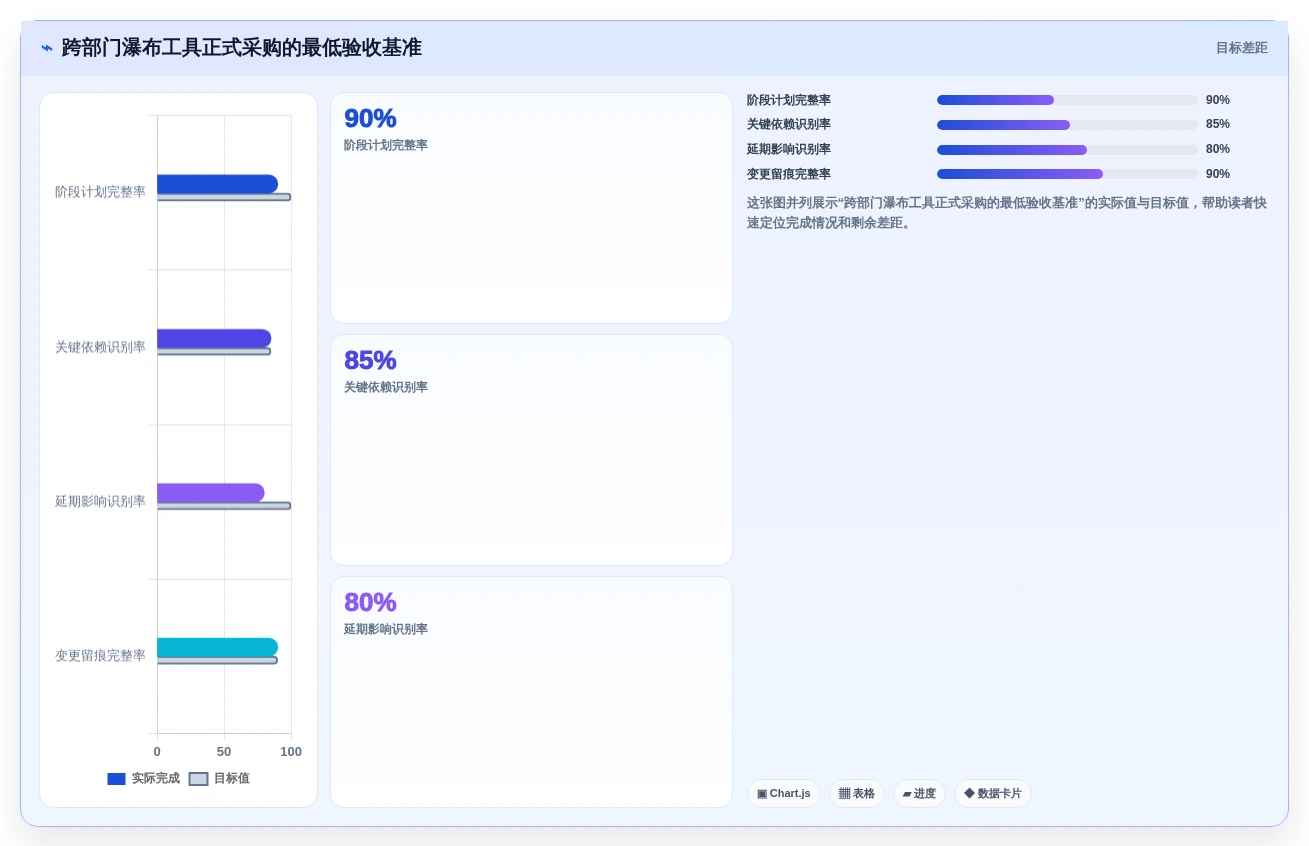Click the 目标差距 label in header
Viewport: 1309px width, 846px height.
(1241, 48)
